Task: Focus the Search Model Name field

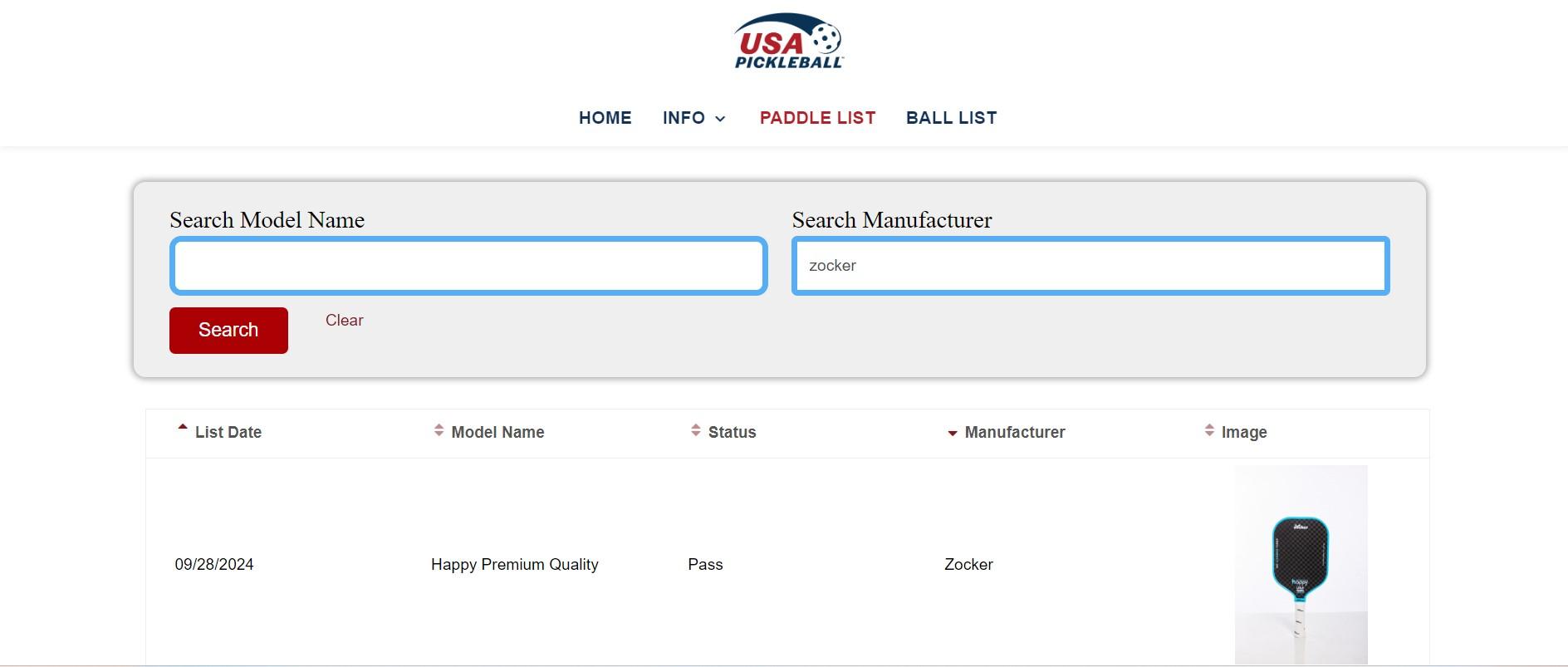Action: (x=468, y=266)
